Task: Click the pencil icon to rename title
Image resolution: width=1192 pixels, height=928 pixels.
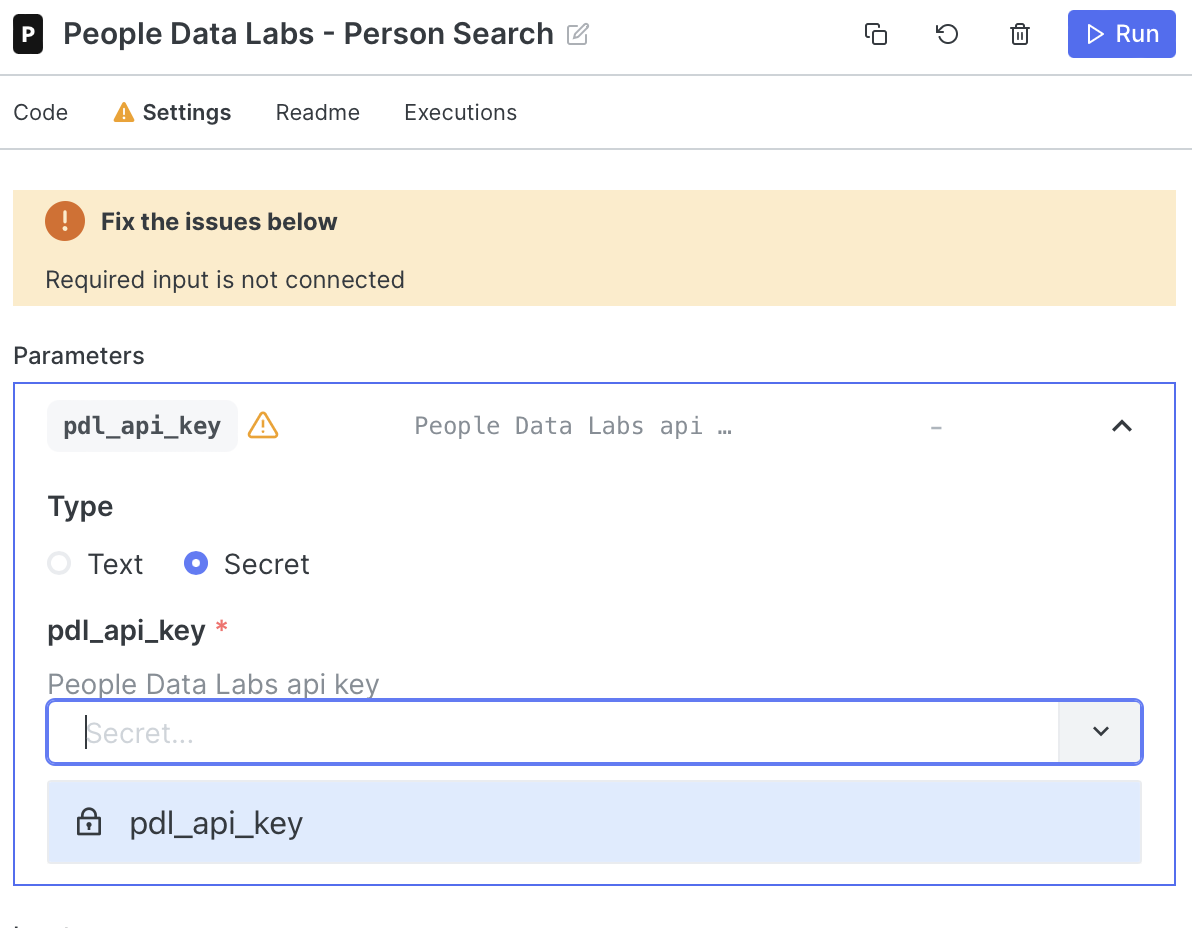Action: (578, 35)
